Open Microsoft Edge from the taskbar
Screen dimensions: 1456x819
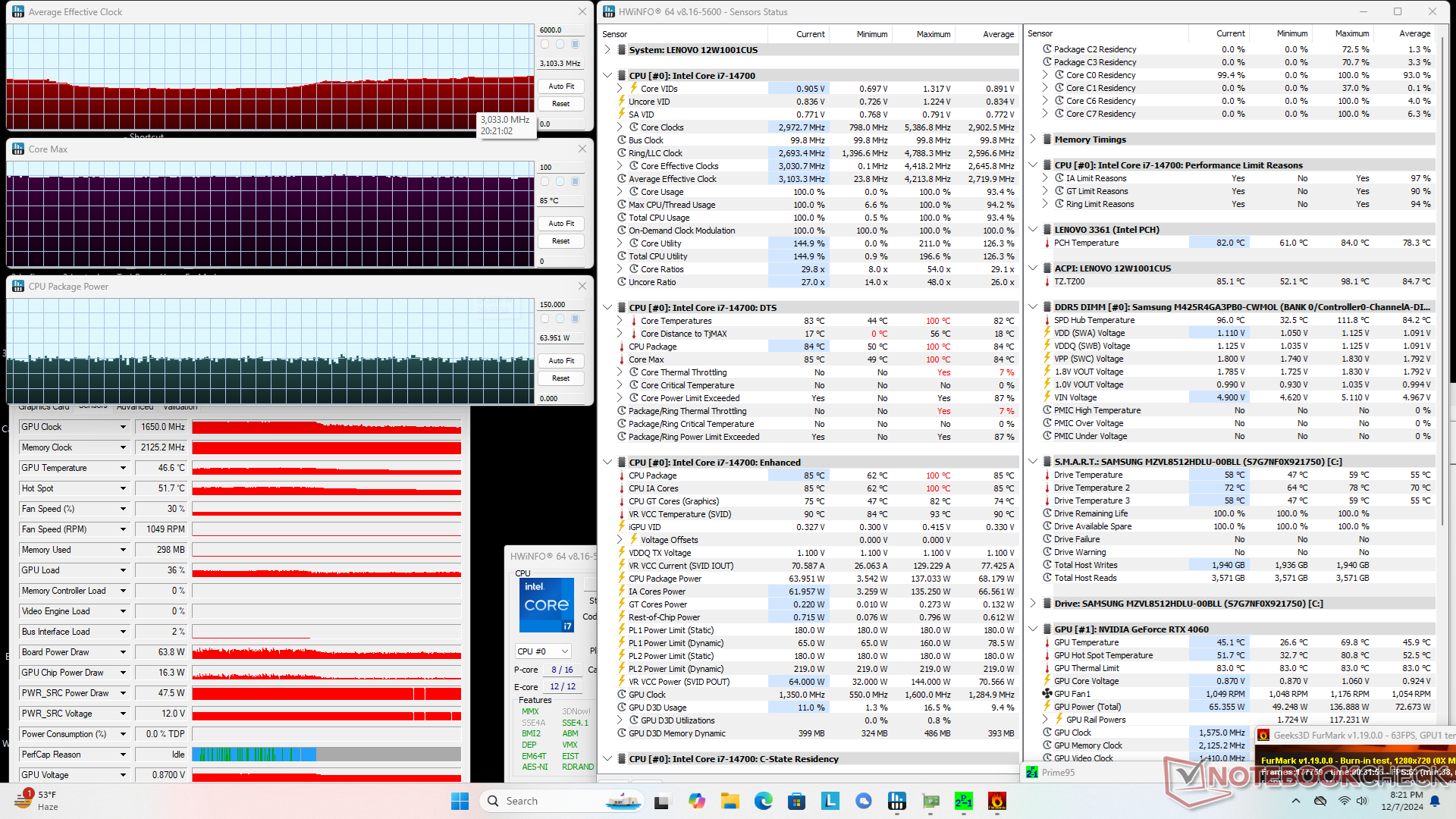point(763,801)
